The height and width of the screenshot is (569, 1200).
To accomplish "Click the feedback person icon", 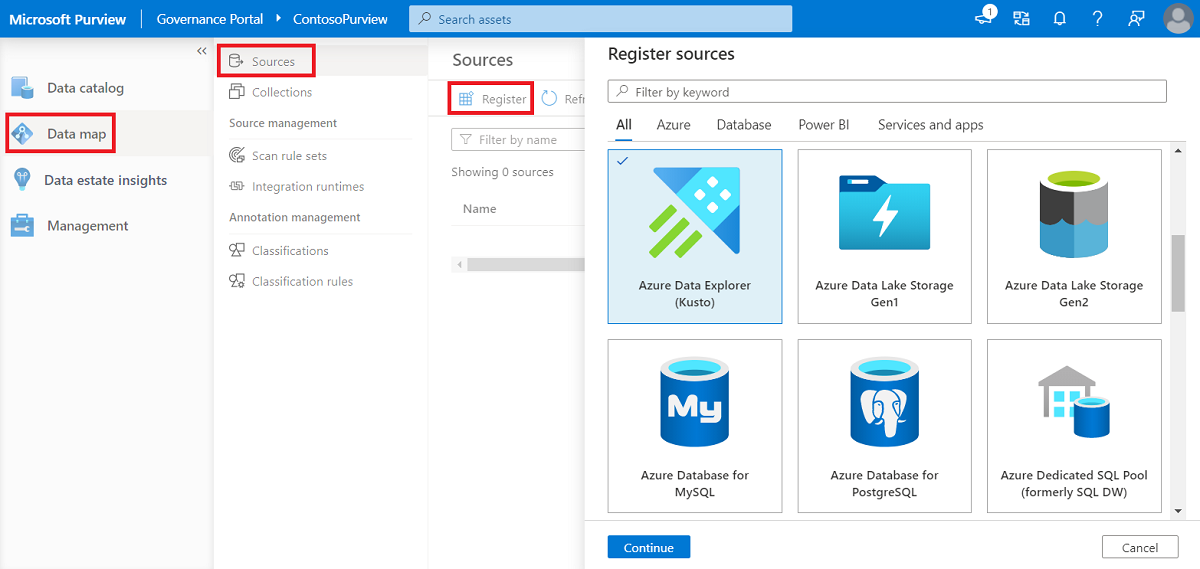I will pyautogui.click(x=1136, y=18).
